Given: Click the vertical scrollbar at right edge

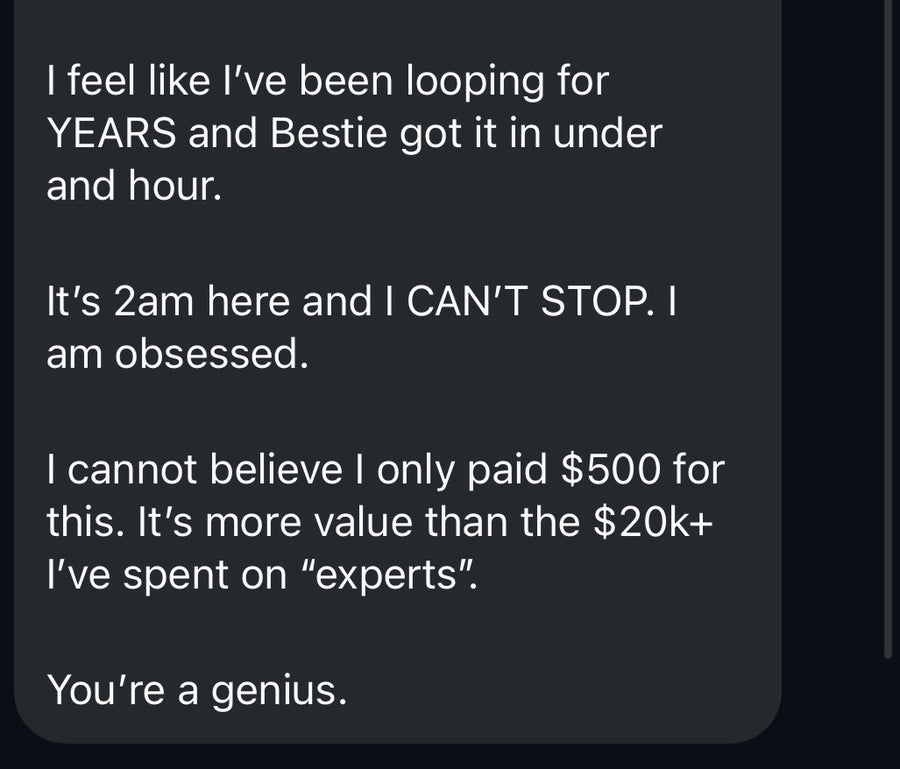Looking at the screenshot, I should (888, 330).
